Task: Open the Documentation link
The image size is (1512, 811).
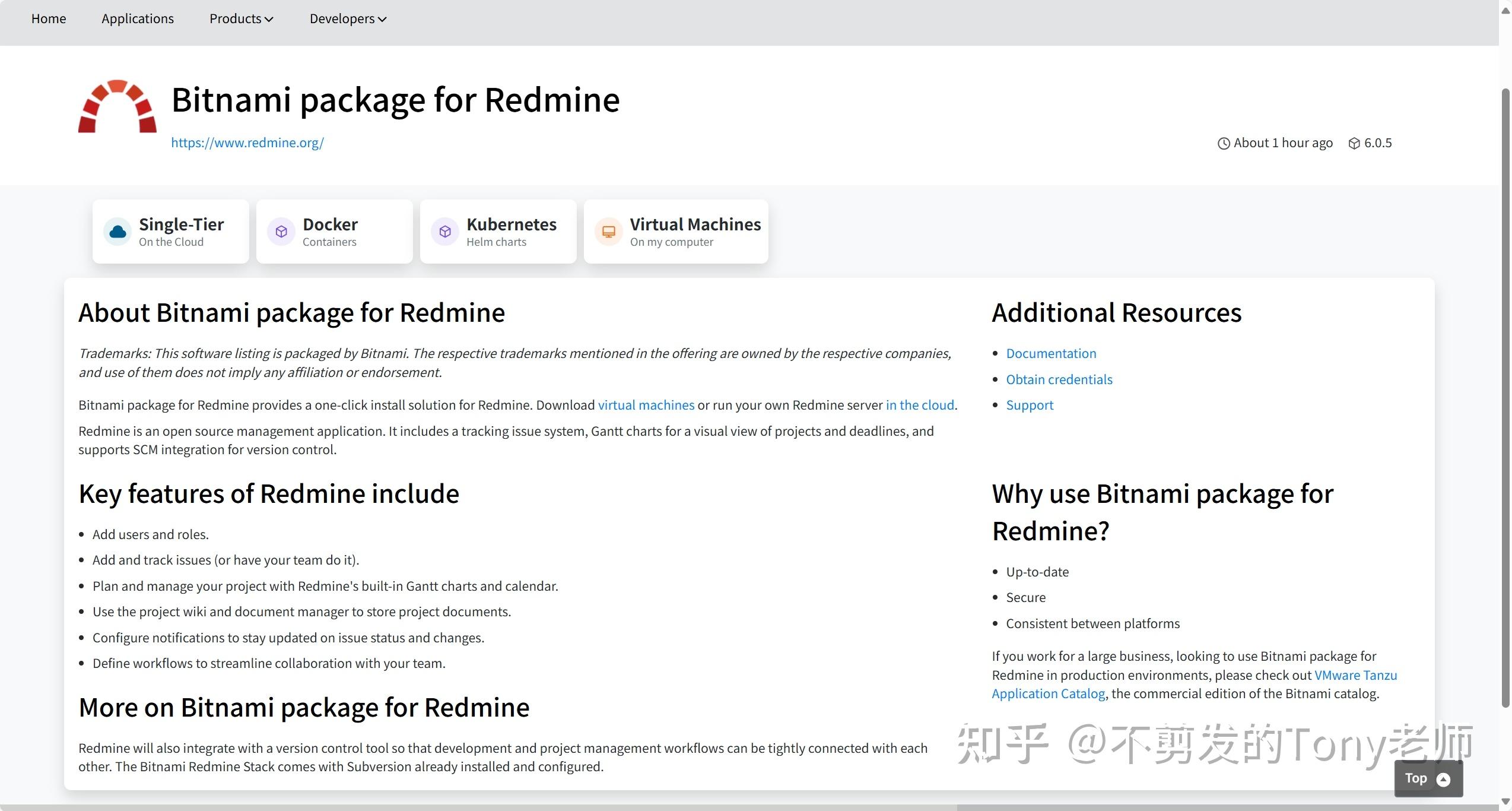Action: point(1051,353)
